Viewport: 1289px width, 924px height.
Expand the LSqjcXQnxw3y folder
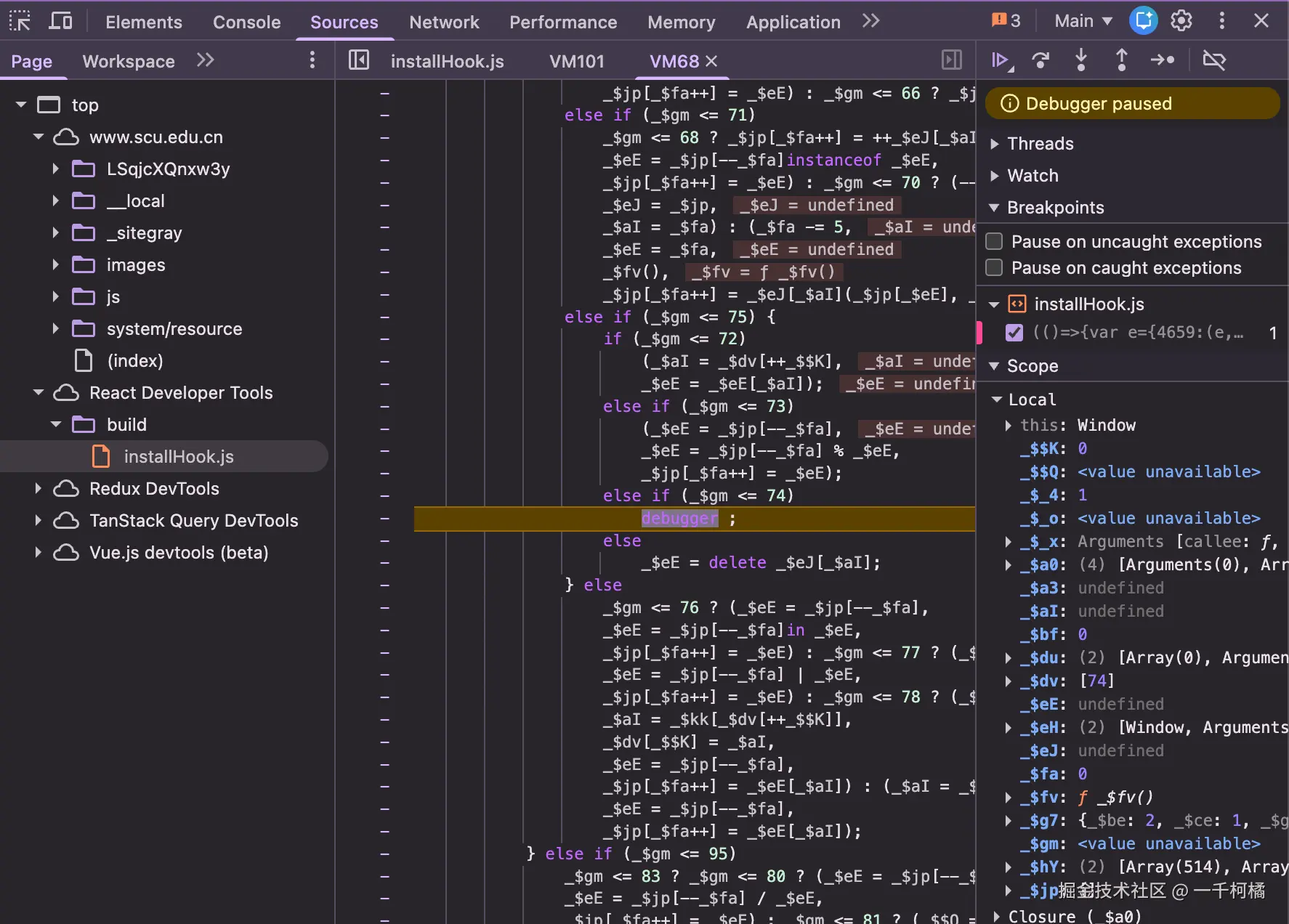pos(56,169)
